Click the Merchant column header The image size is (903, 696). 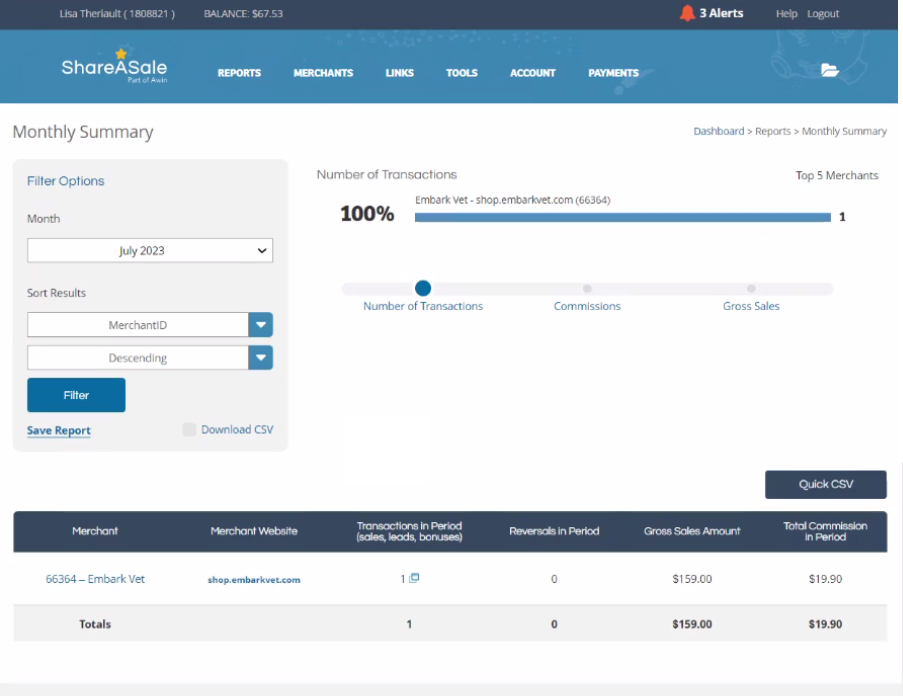(95, 531)
